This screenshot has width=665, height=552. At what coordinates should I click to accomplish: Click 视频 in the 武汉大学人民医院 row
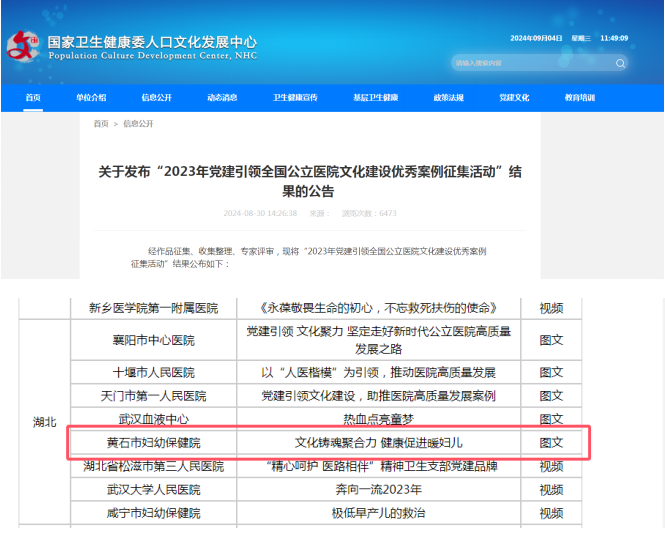pyautogui.click(x=551, y=490)
